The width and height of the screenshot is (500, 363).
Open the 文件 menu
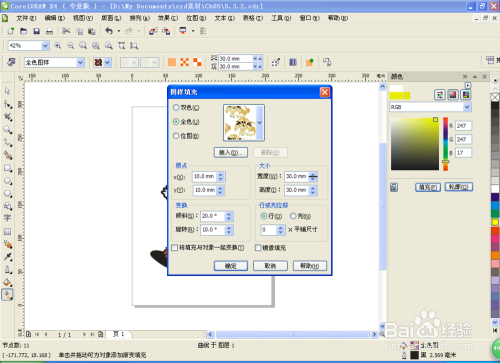[x=26, y=18]
